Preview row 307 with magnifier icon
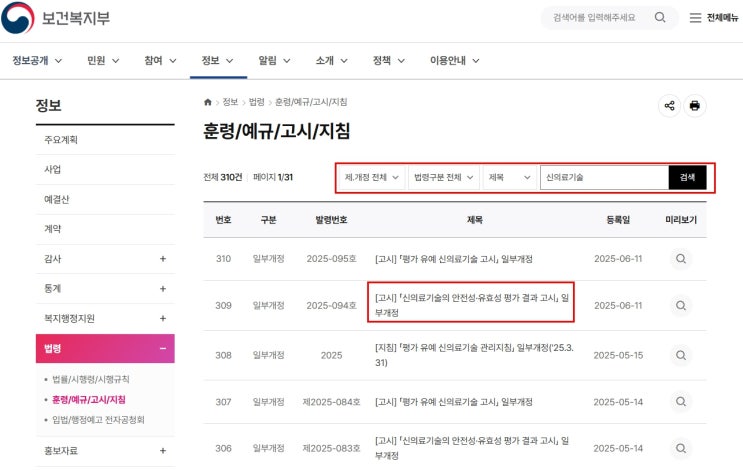Screen dimensions: 743x470 (681, 402)
